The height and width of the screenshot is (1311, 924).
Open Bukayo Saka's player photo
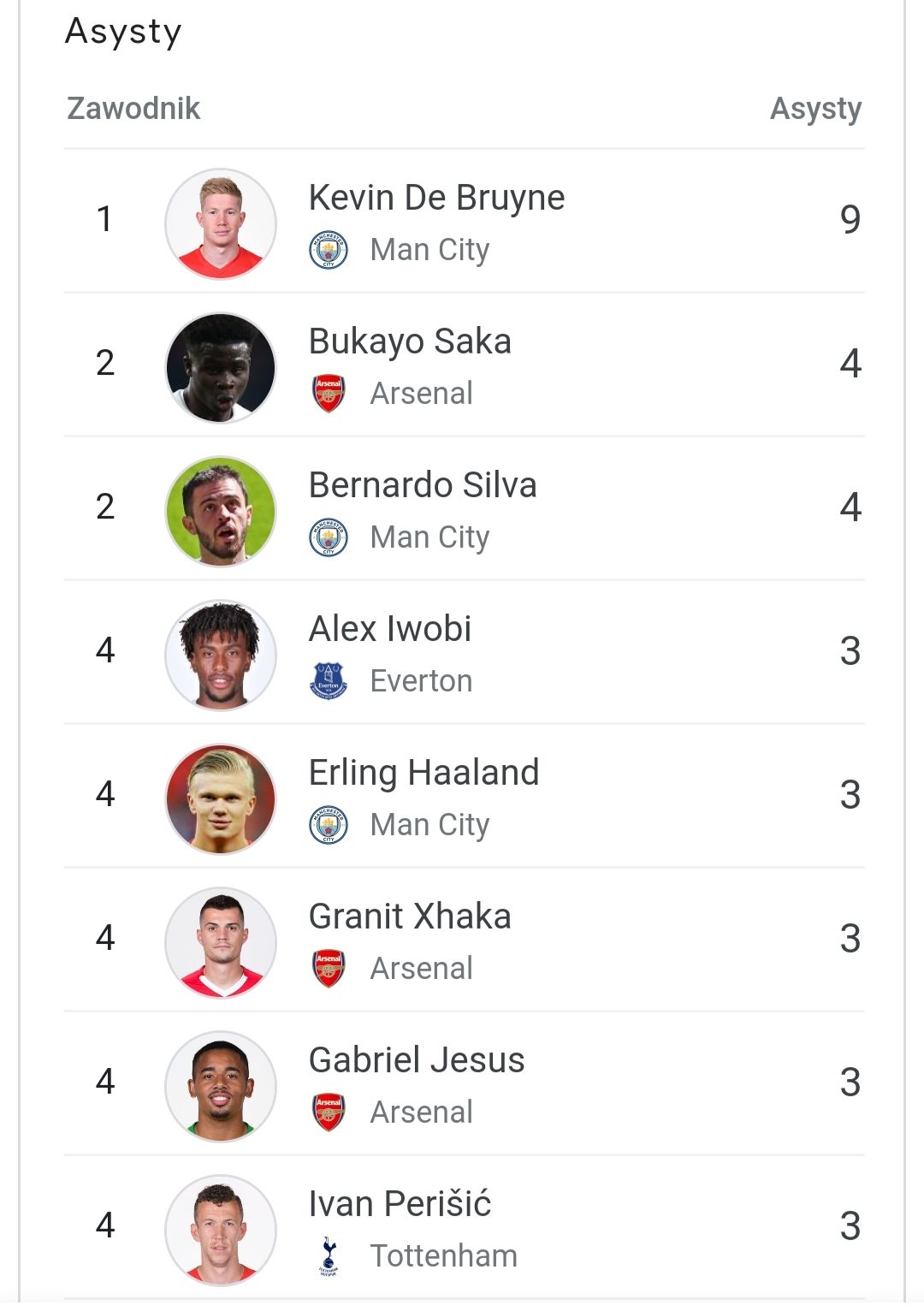coord(221,367)
